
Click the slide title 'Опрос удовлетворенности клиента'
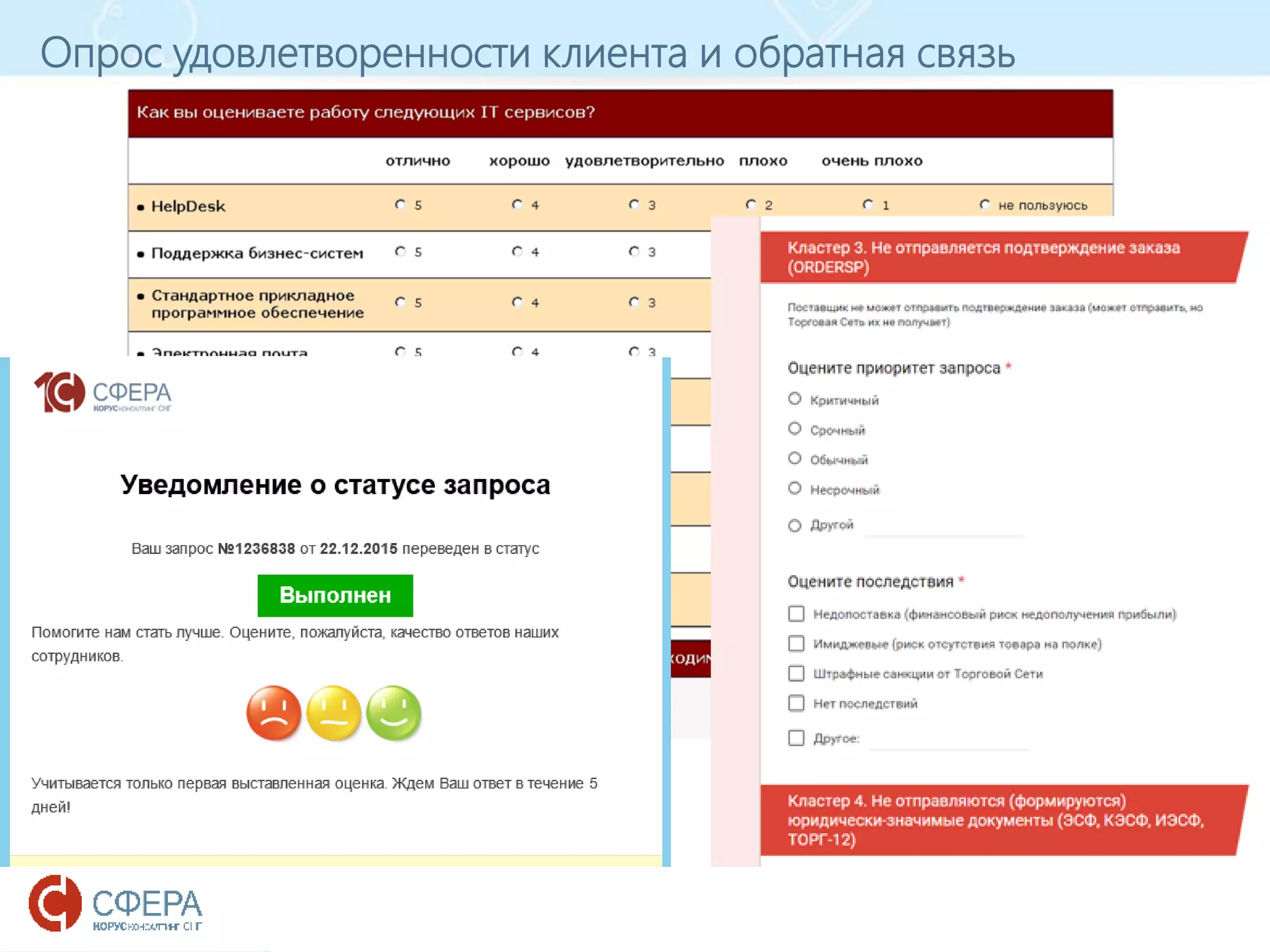pos(363,53)
